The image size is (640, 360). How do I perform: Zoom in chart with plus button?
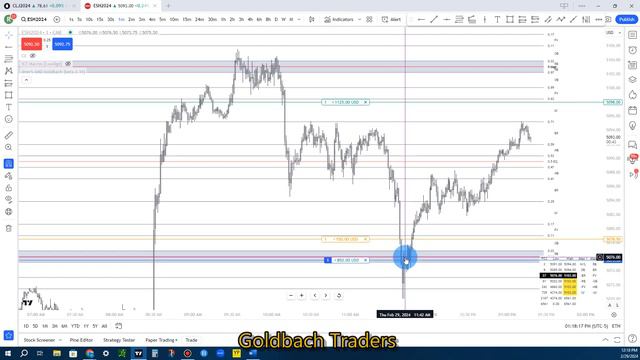coord(302,296)
